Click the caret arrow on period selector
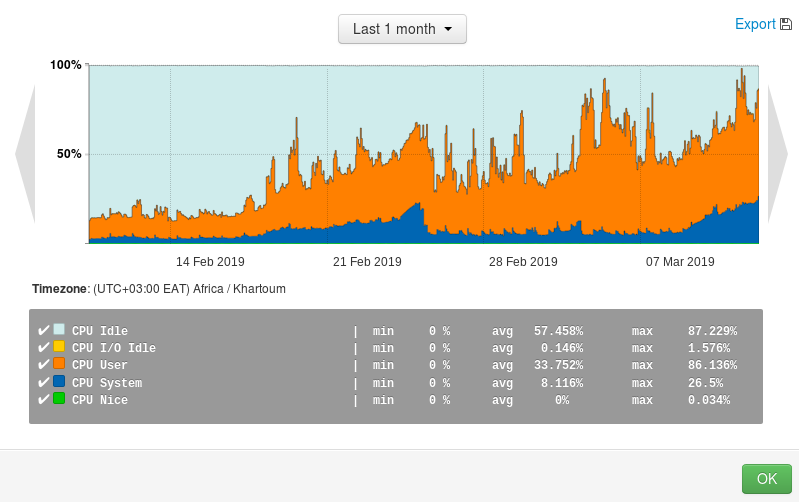The height and width of the screenshot is (502, 799). point(448,30)
